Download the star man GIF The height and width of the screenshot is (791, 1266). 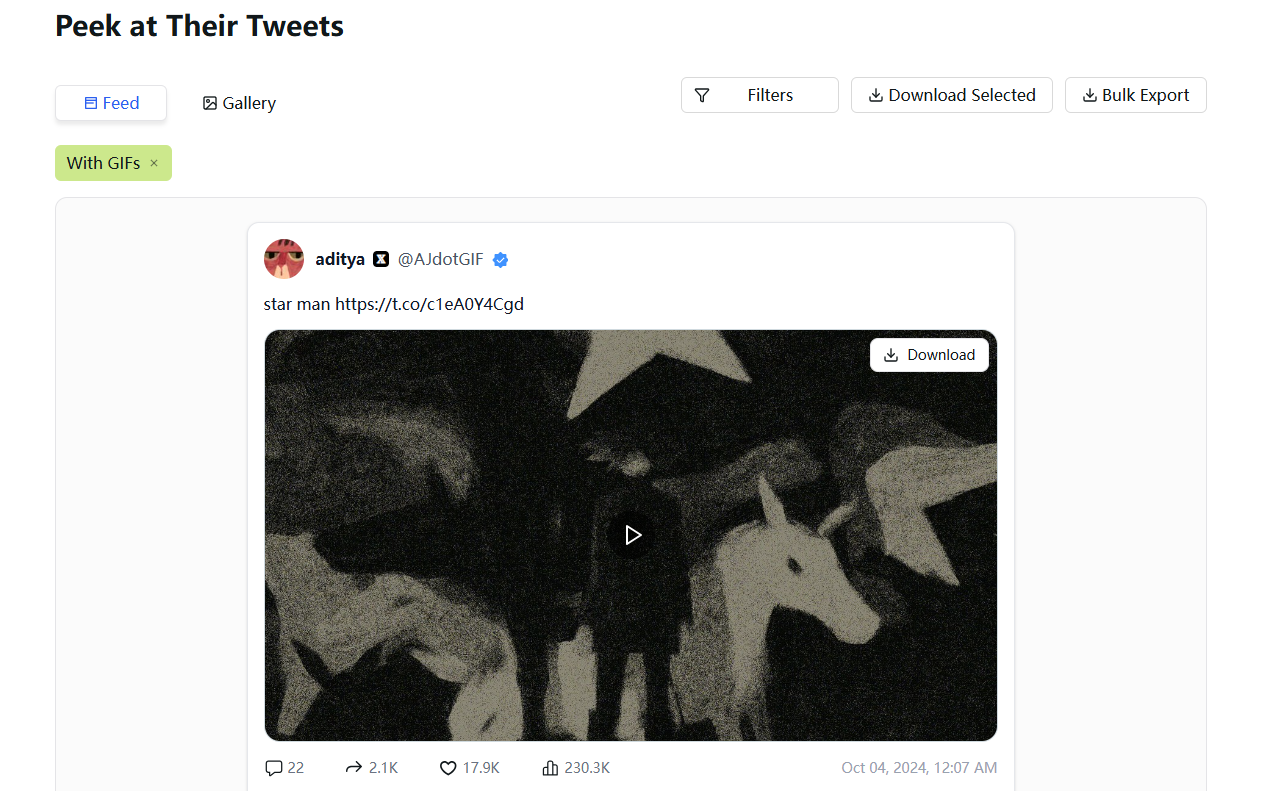[x=929, y=355]
